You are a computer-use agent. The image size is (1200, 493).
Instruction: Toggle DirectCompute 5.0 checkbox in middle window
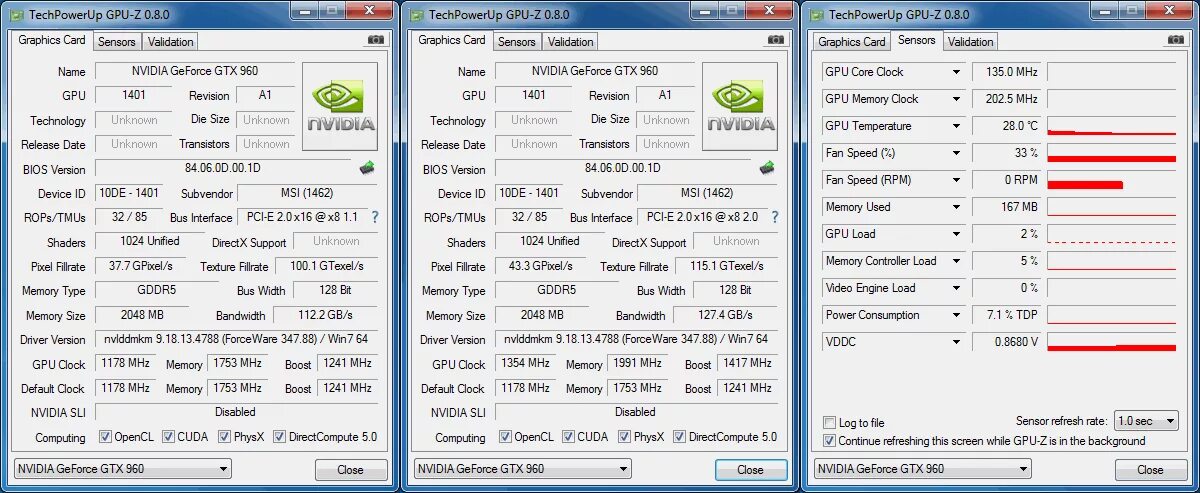(679, 437)
